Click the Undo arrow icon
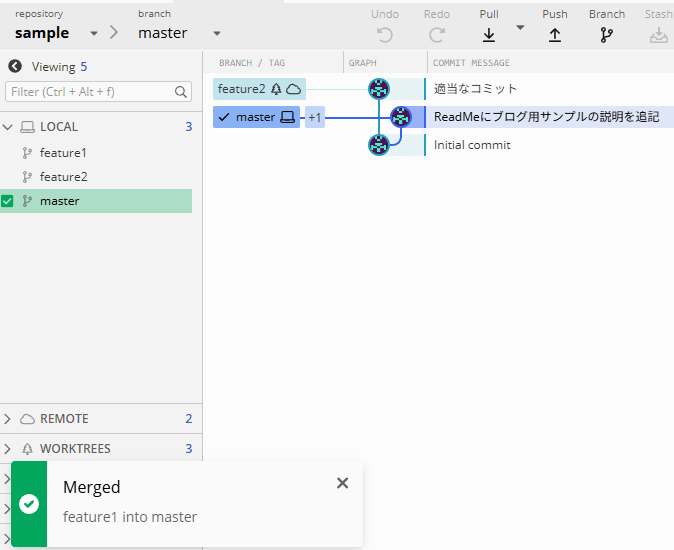Screen dimensions: 674x550 [385, 35]
